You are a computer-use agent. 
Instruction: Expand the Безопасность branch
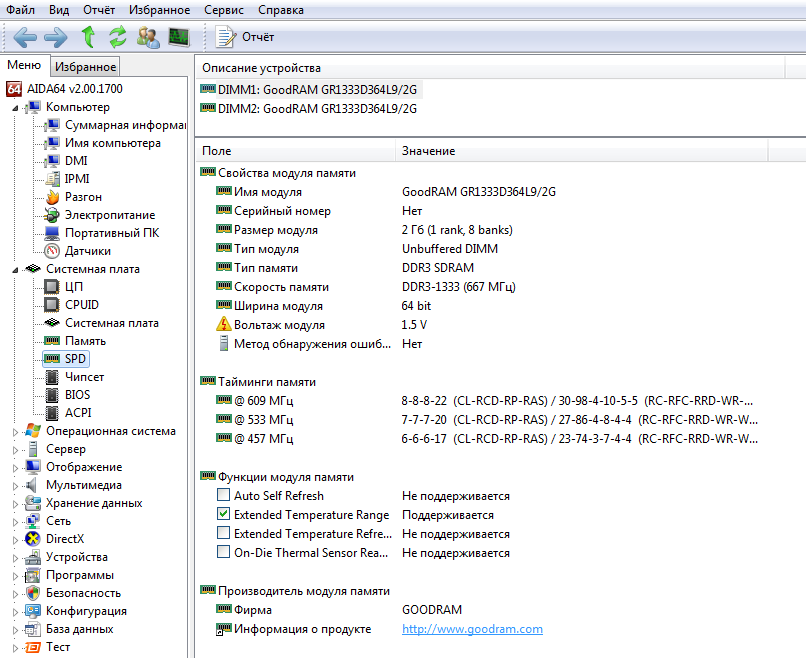pos(15,594)
